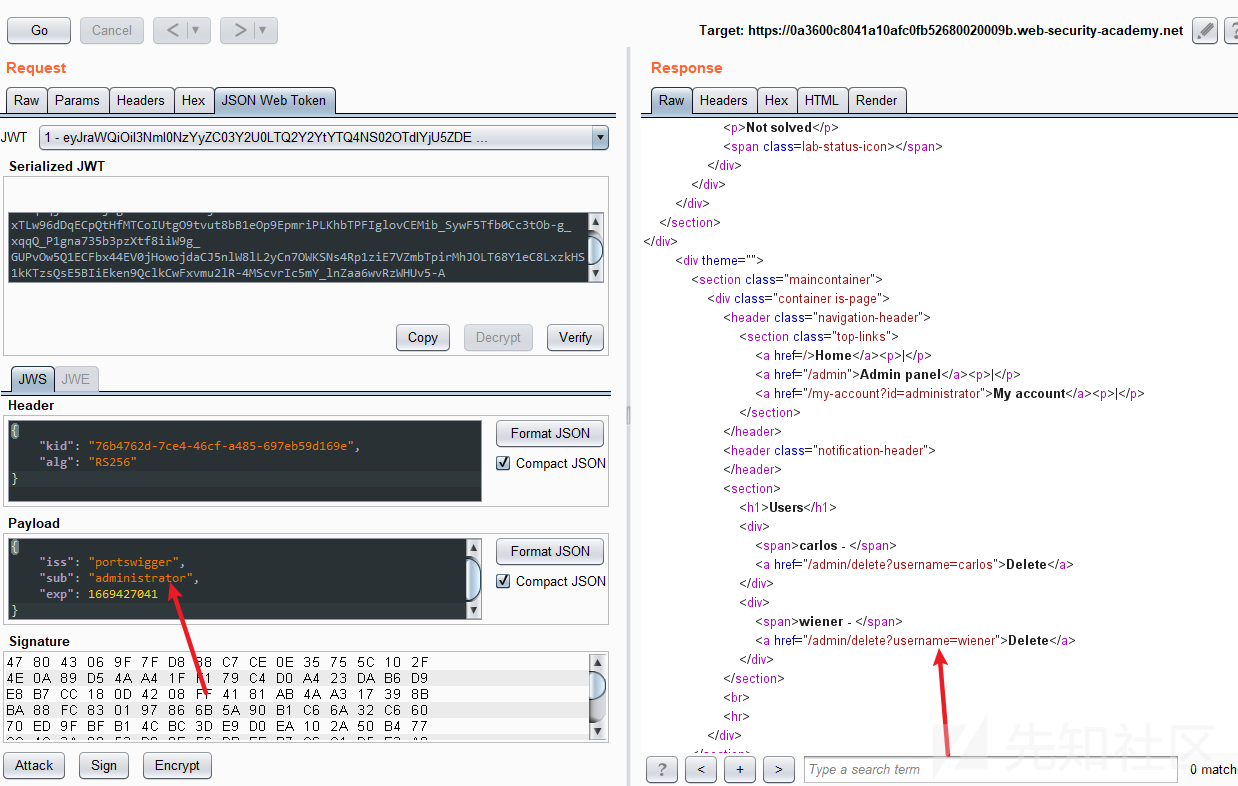Click the kid value in Header JSON

click(x=223, y=446)
